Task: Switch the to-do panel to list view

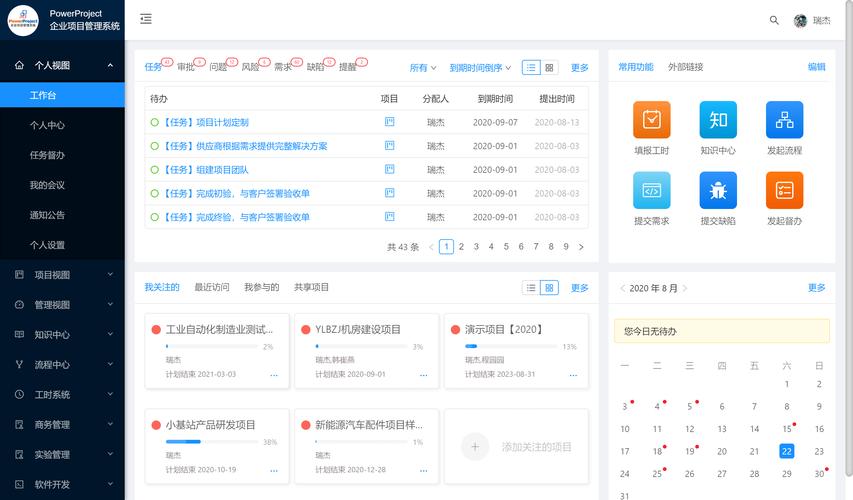Action: point(531,67)
